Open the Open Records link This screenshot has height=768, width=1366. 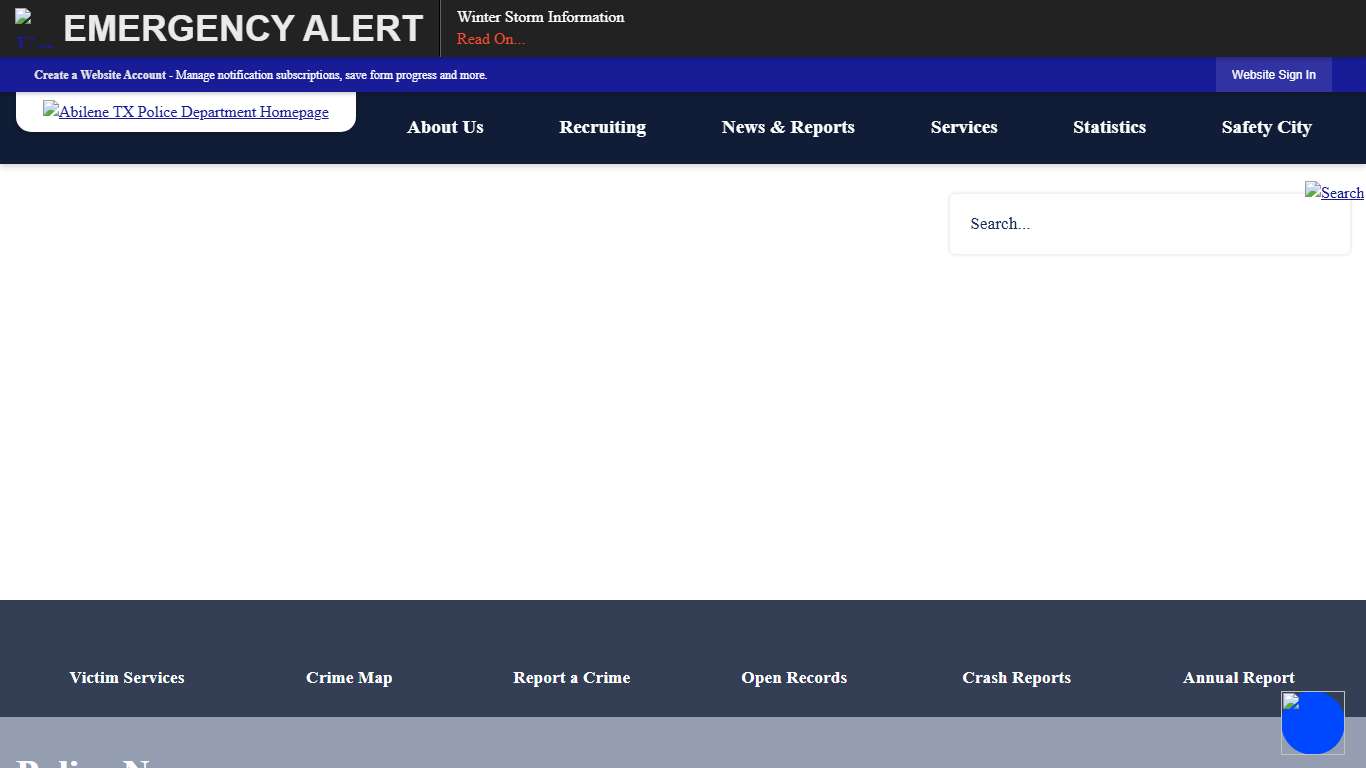[794, 678]
